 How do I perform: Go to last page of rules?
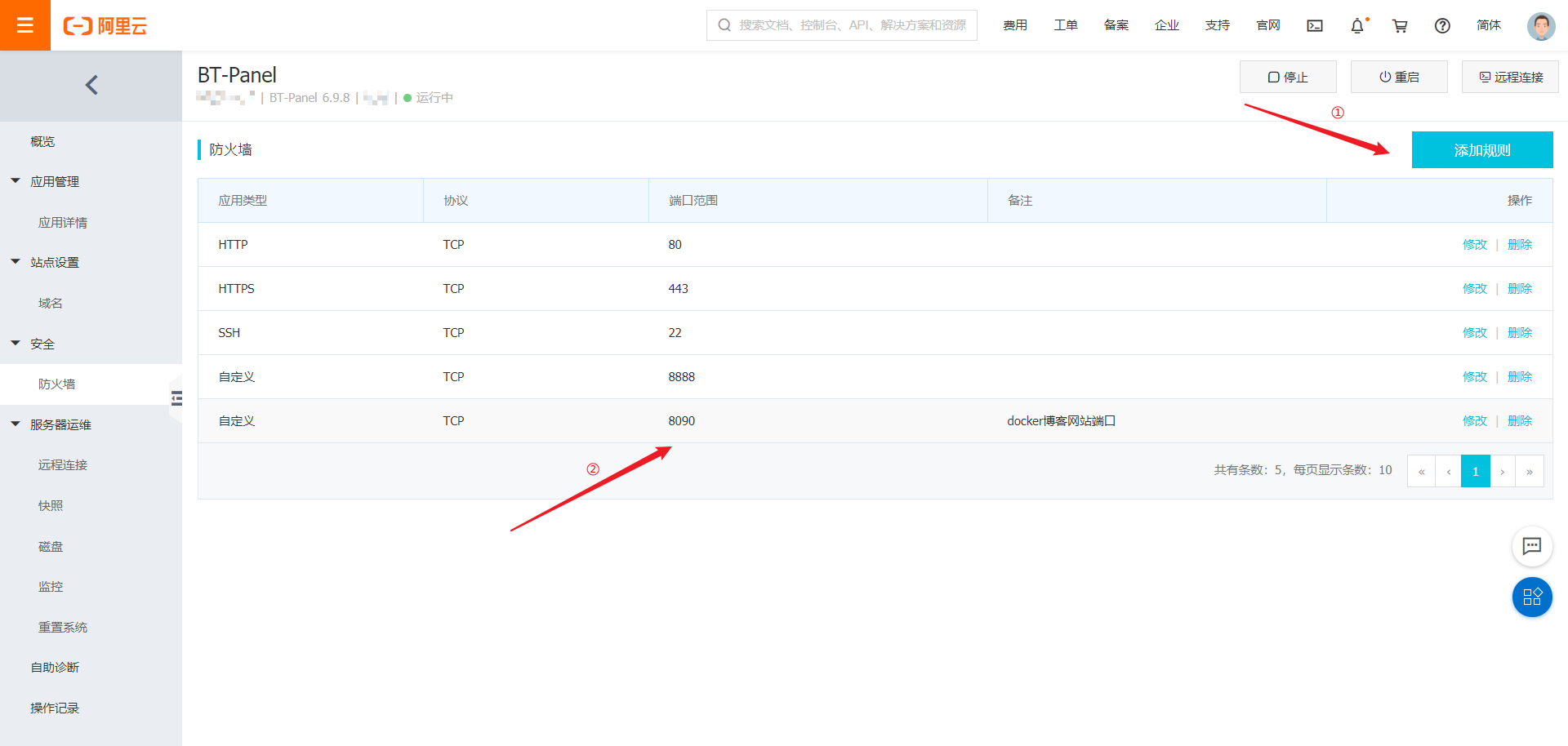(1530, 471)
